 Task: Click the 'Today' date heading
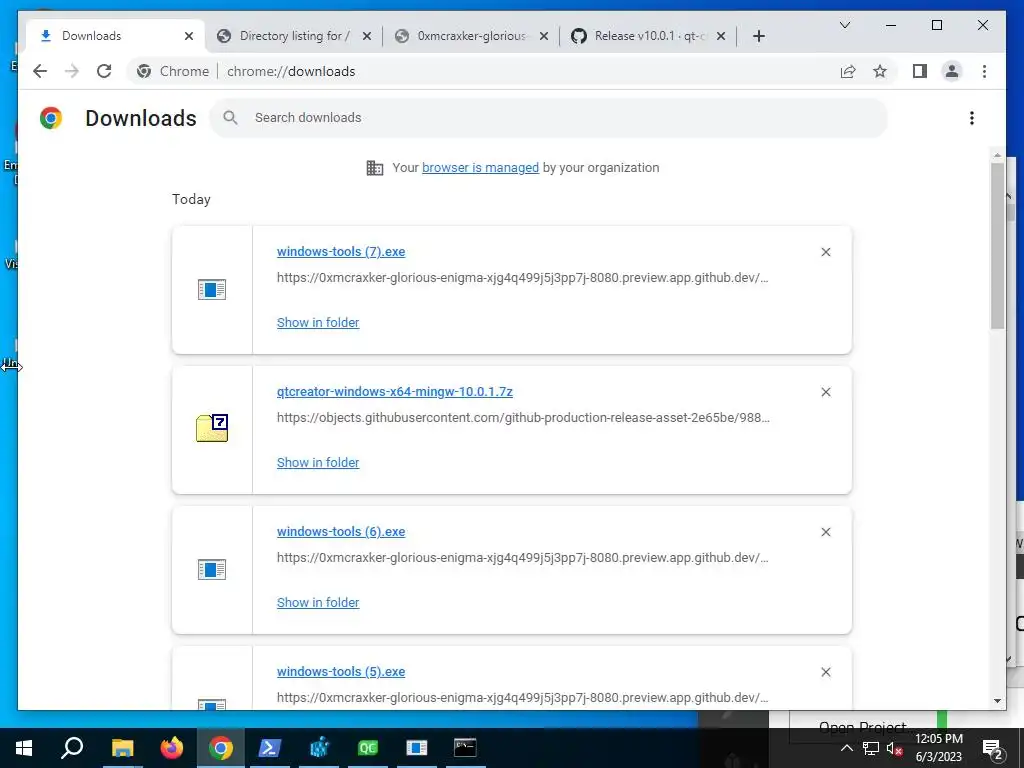(191, 199)
